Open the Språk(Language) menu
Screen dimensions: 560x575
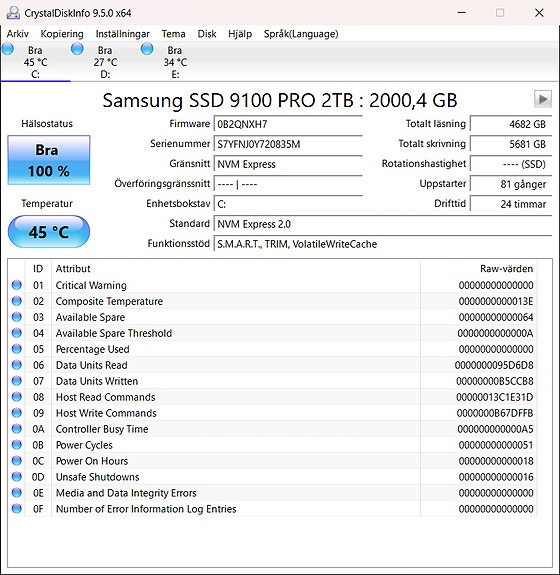point(301,34)
